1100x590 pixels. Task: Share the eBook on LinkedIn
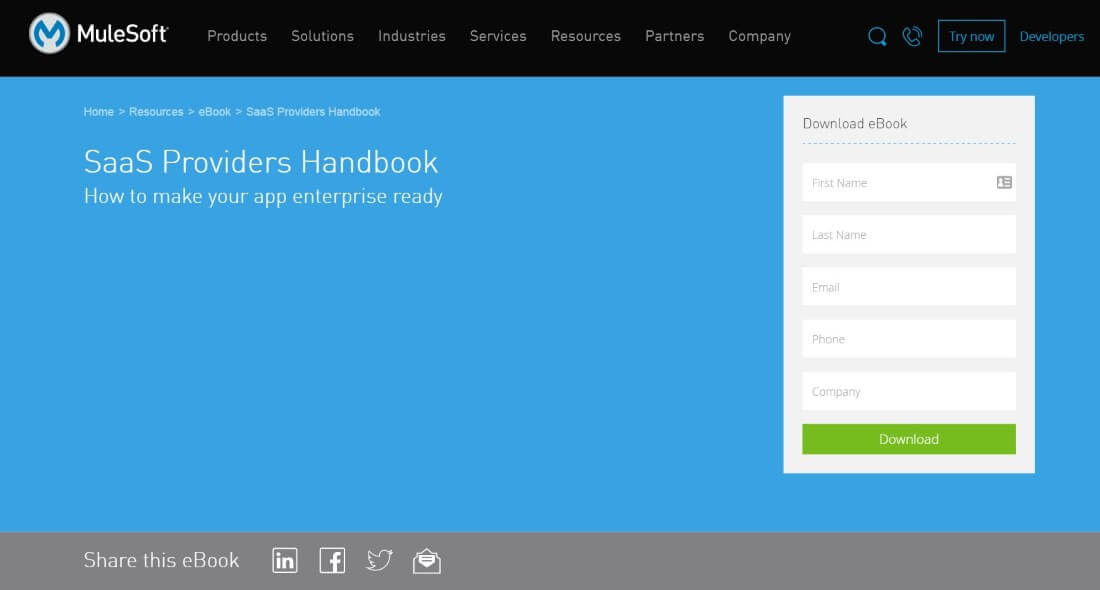pyautogui.click(x=284, y=560)
